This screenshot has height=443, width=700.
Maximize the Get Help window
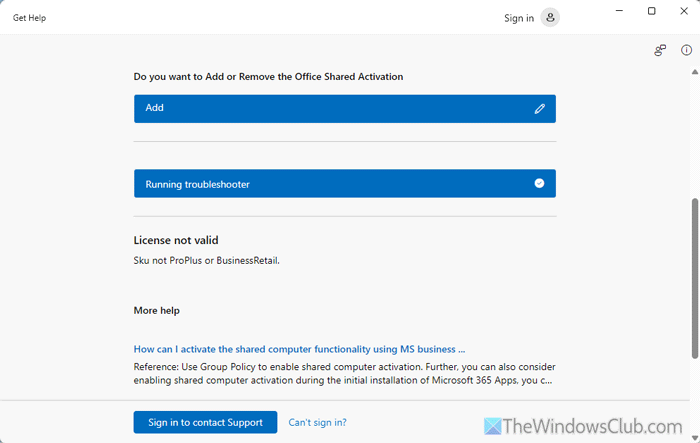[652, 12]
